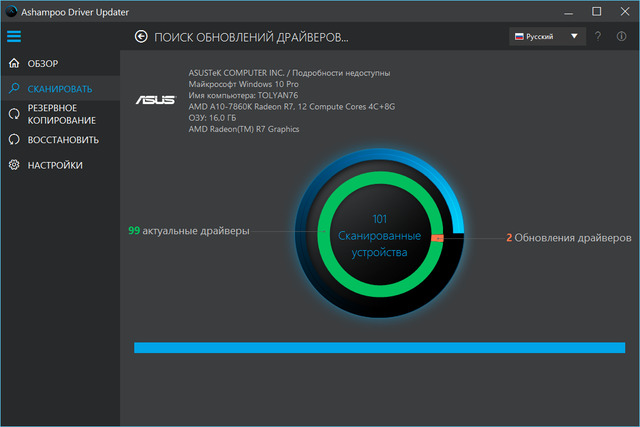
Task: Select the ВОССТАНОВИТЬ menu item label
Action: point(63,140)
